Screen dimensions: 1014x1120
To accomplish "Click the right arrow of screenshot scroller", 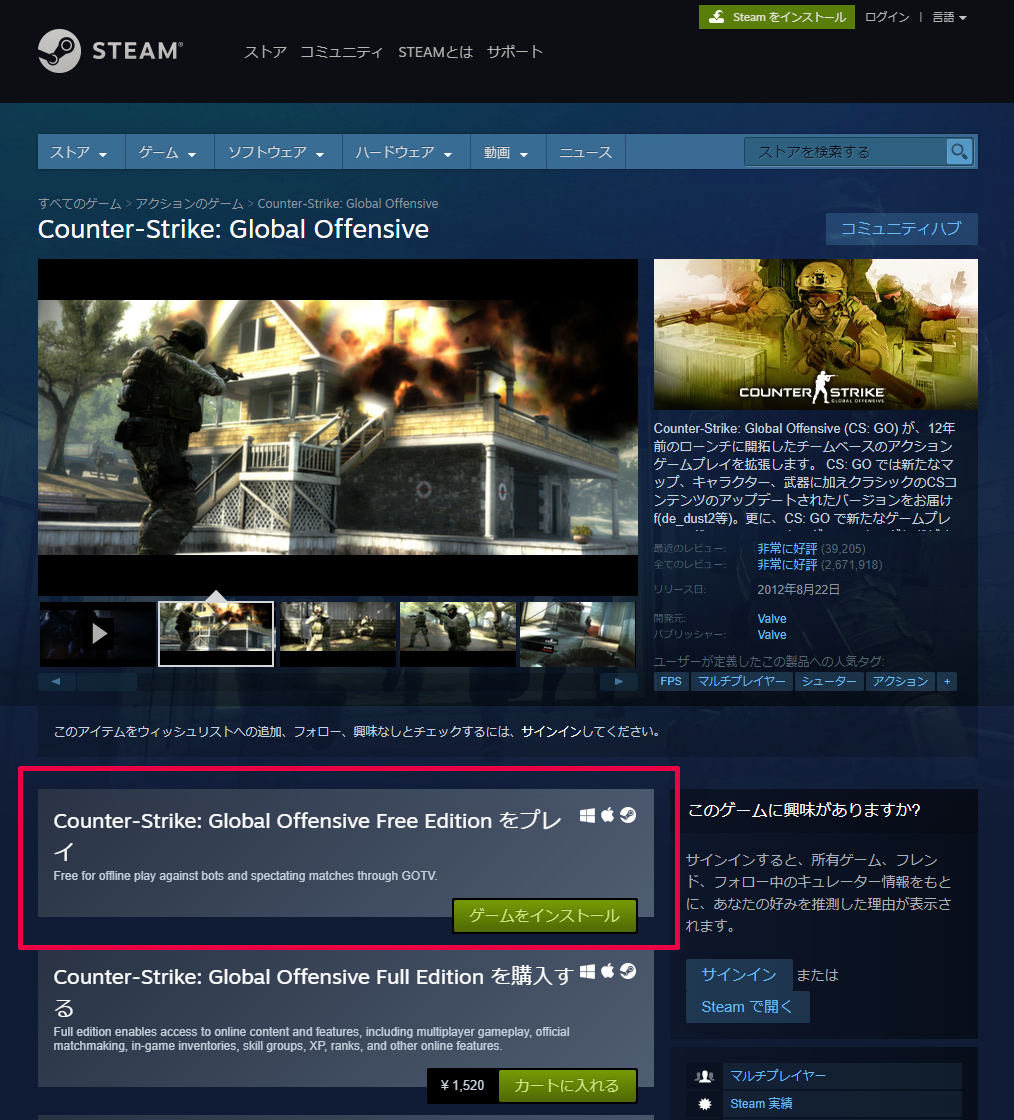I will [x=619, y=681].
